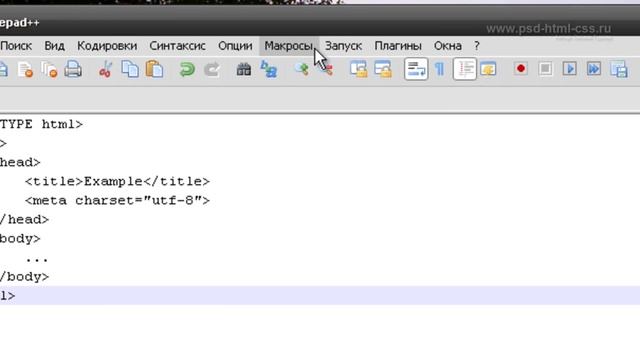
Task: Click the Close document icon in toolbar
Action: pyautogui.click(x=25, y=69)
